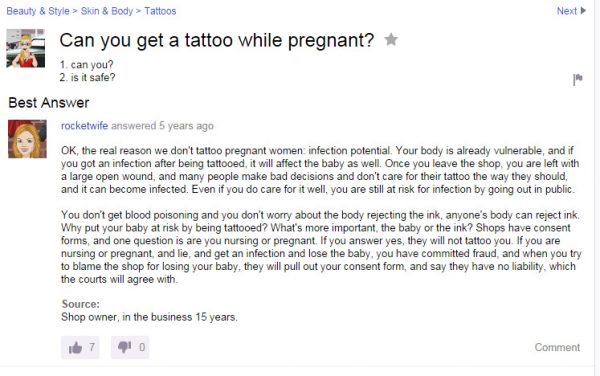Click the star icon beside question title
This screenshot has height=376, width=600.
click(x=391, y=39)
